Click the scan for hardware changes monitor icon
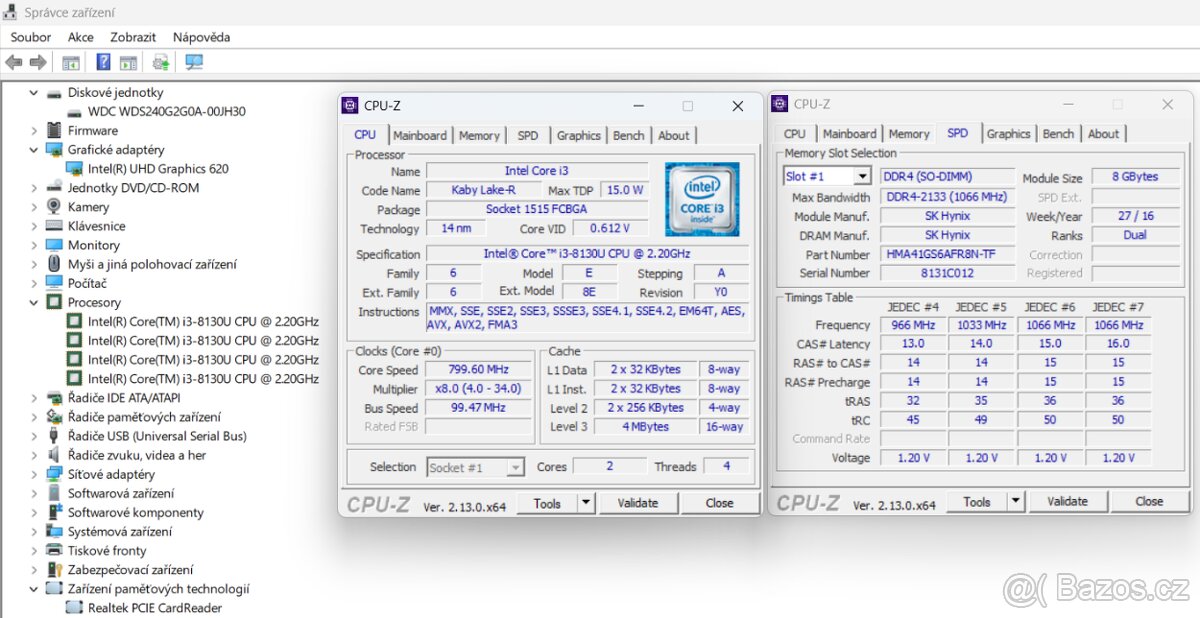Screen dimensions: 1200x618 pyautogui.click(x=194, y=62)
